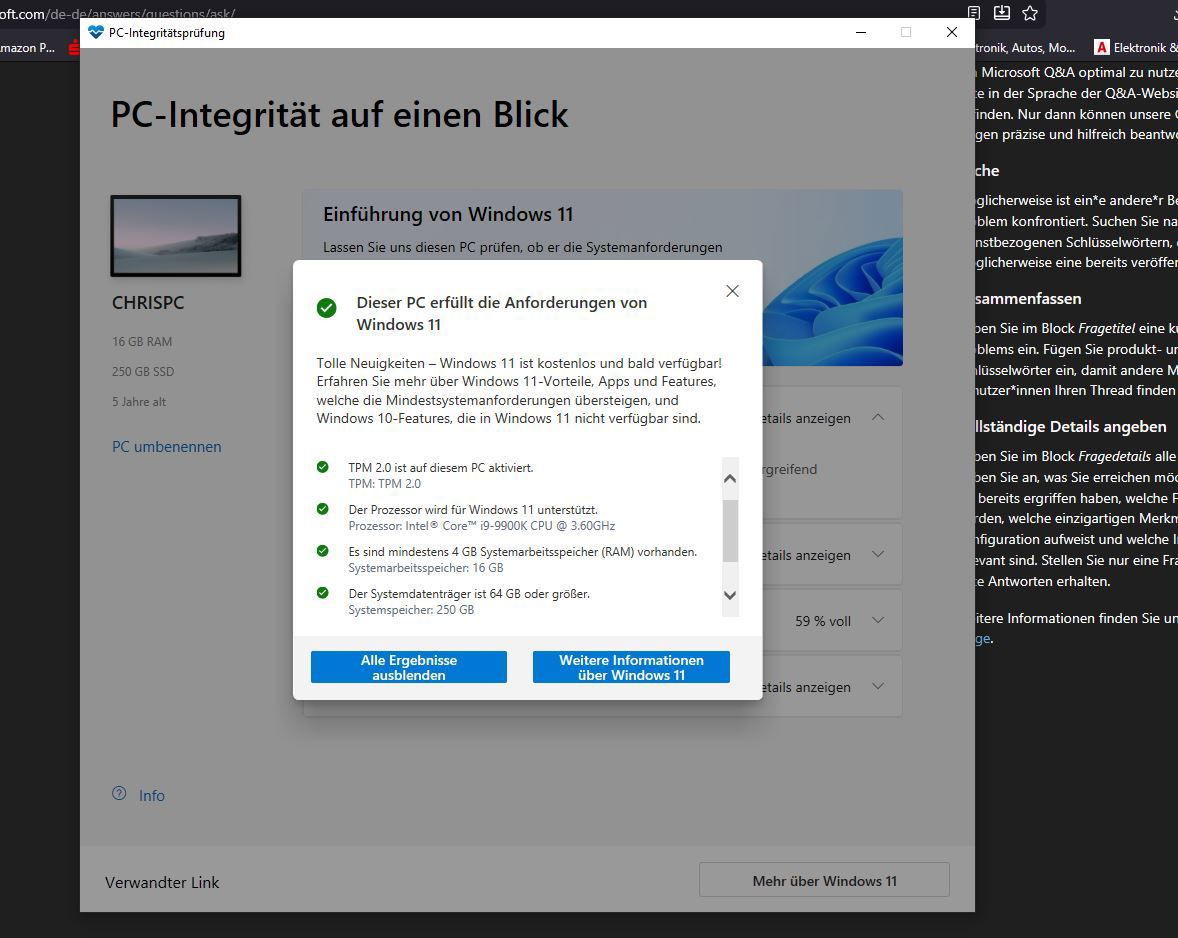Click green check next to RAM result
This screenshot has width=1178, height=938.
click(x=322, y=551)
